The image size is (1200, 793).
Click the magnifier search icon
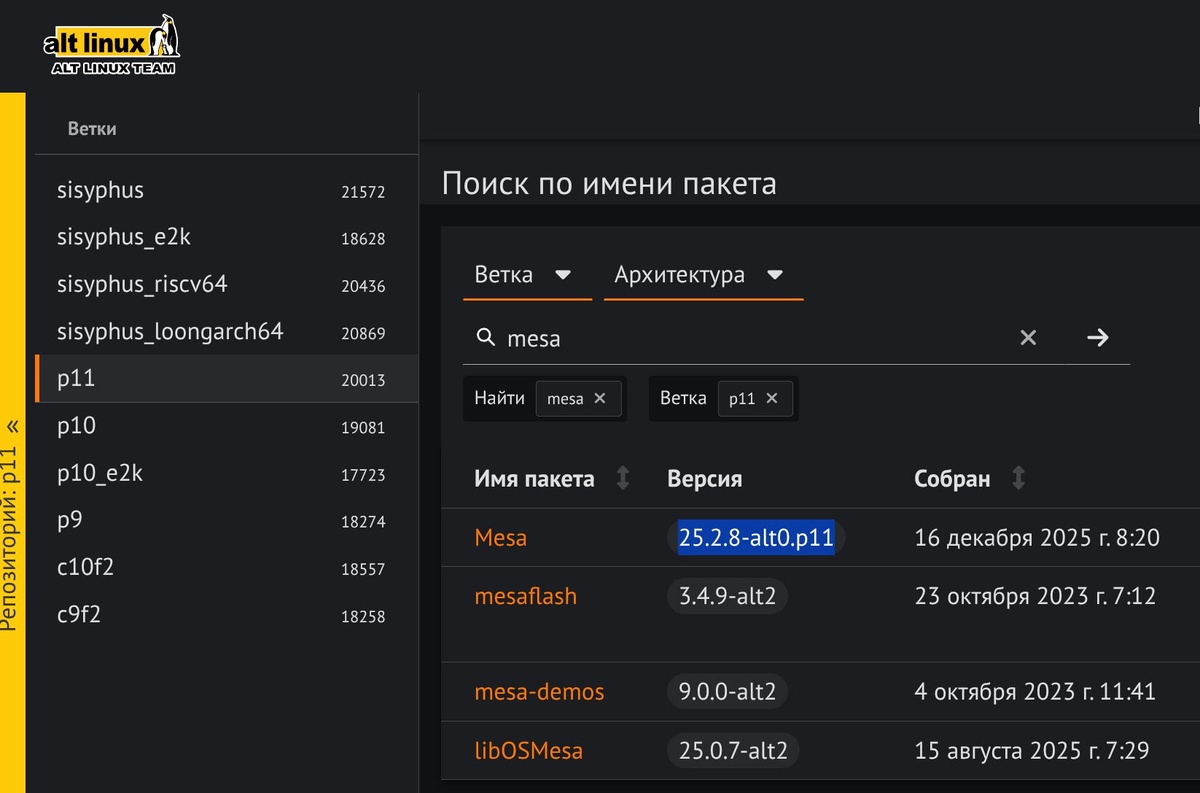487,338
